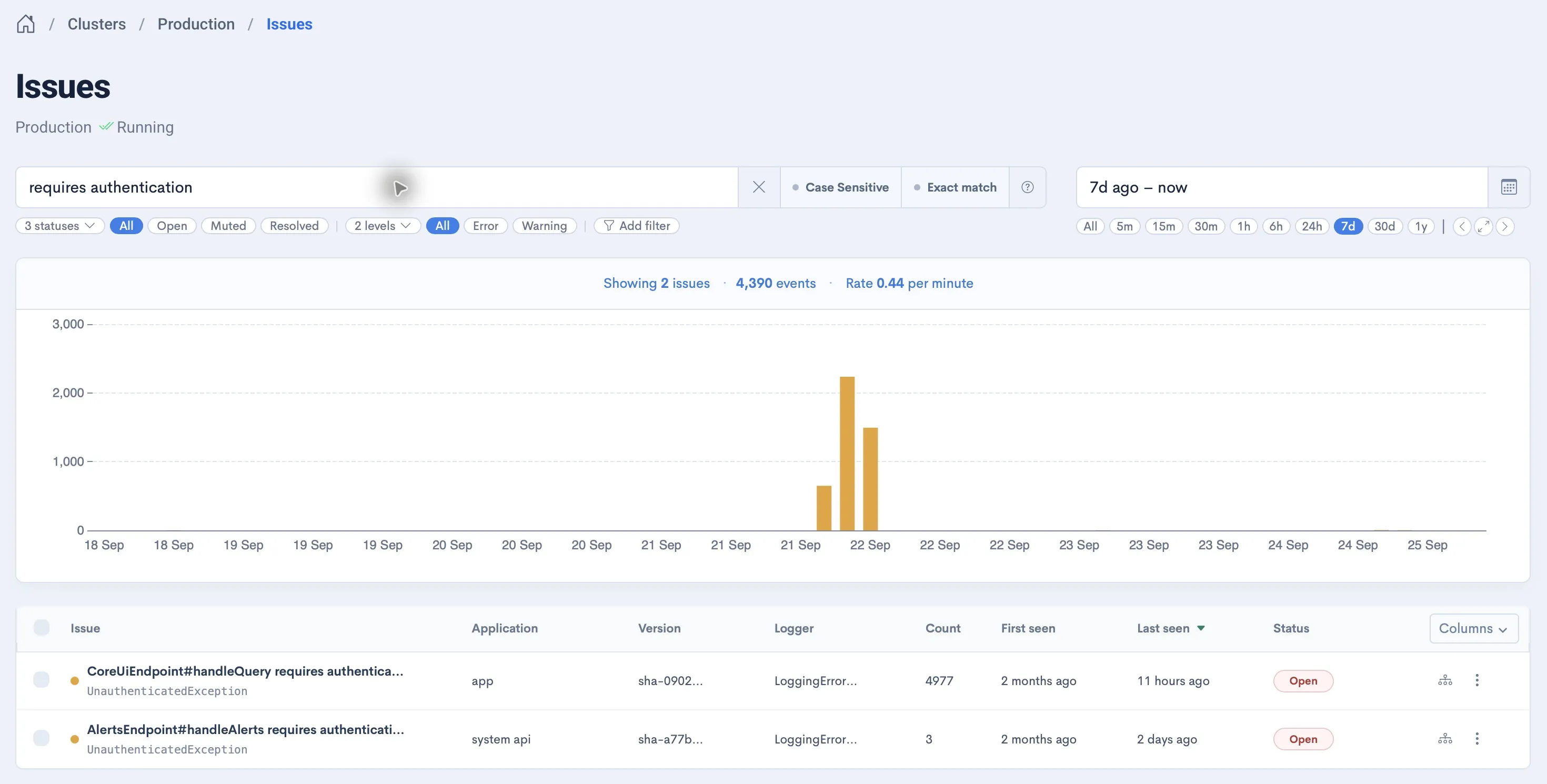This screenshot has height=784, width=1547.
Task: Filter by Open status pill
Action: tap(172, 226)
